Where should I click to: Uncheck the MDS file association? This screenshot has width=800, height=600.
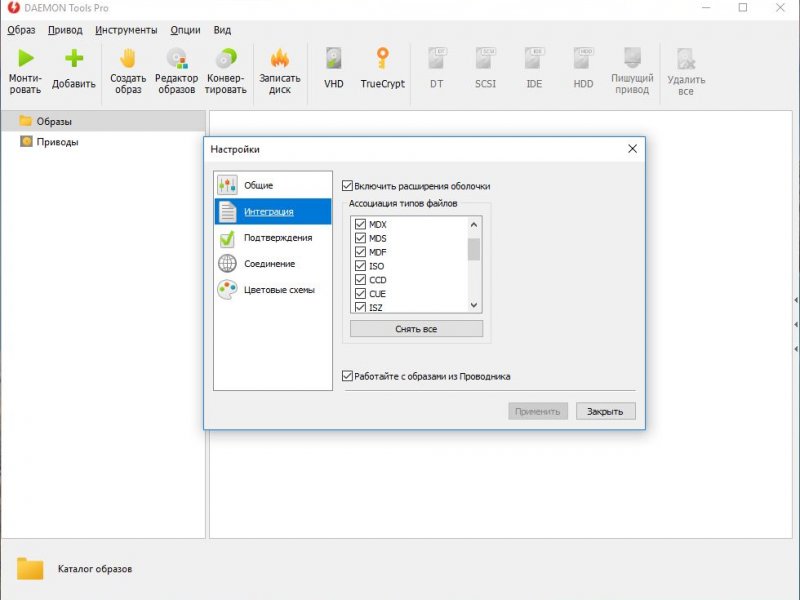[x=360, y=238]
